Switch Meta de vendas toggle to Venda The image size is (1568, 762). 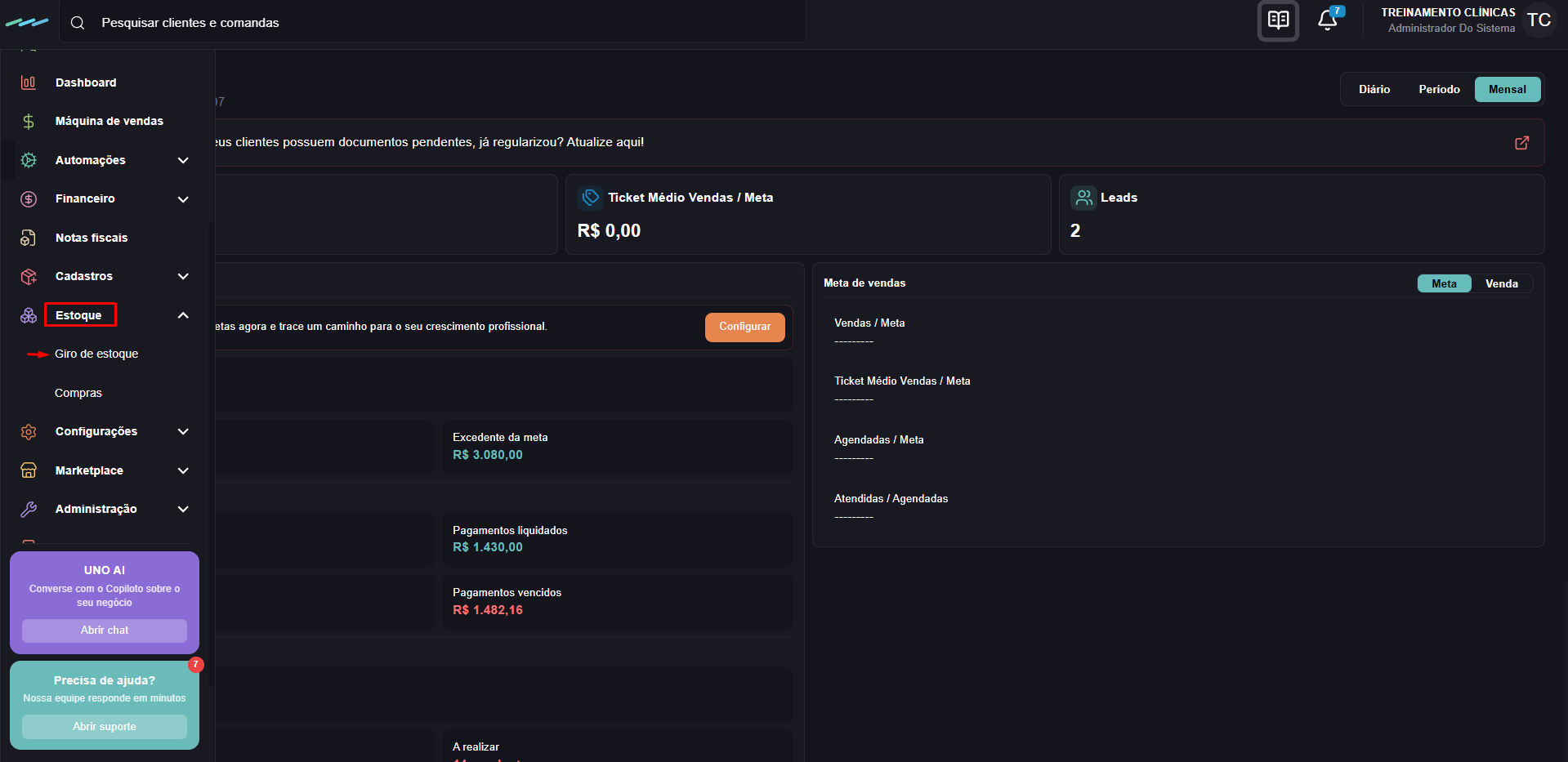click(1501, 283)
